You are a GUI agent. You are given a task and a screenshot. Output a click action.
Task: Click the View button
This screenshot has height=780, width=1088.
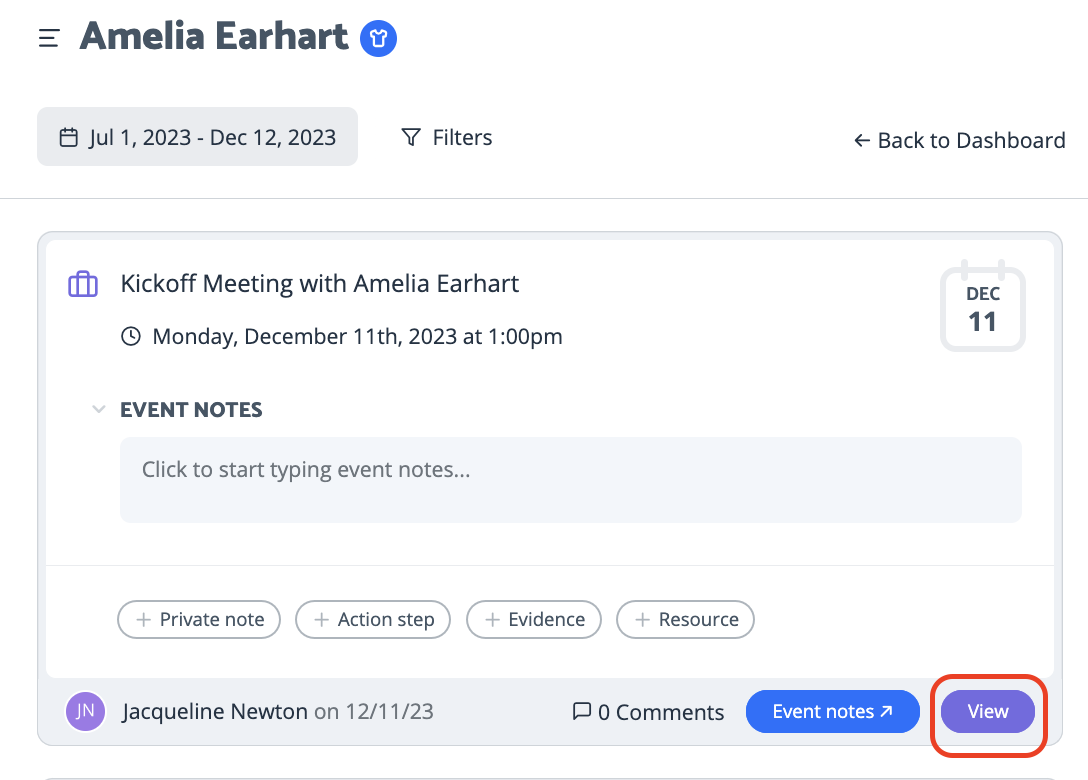[987, 711]
